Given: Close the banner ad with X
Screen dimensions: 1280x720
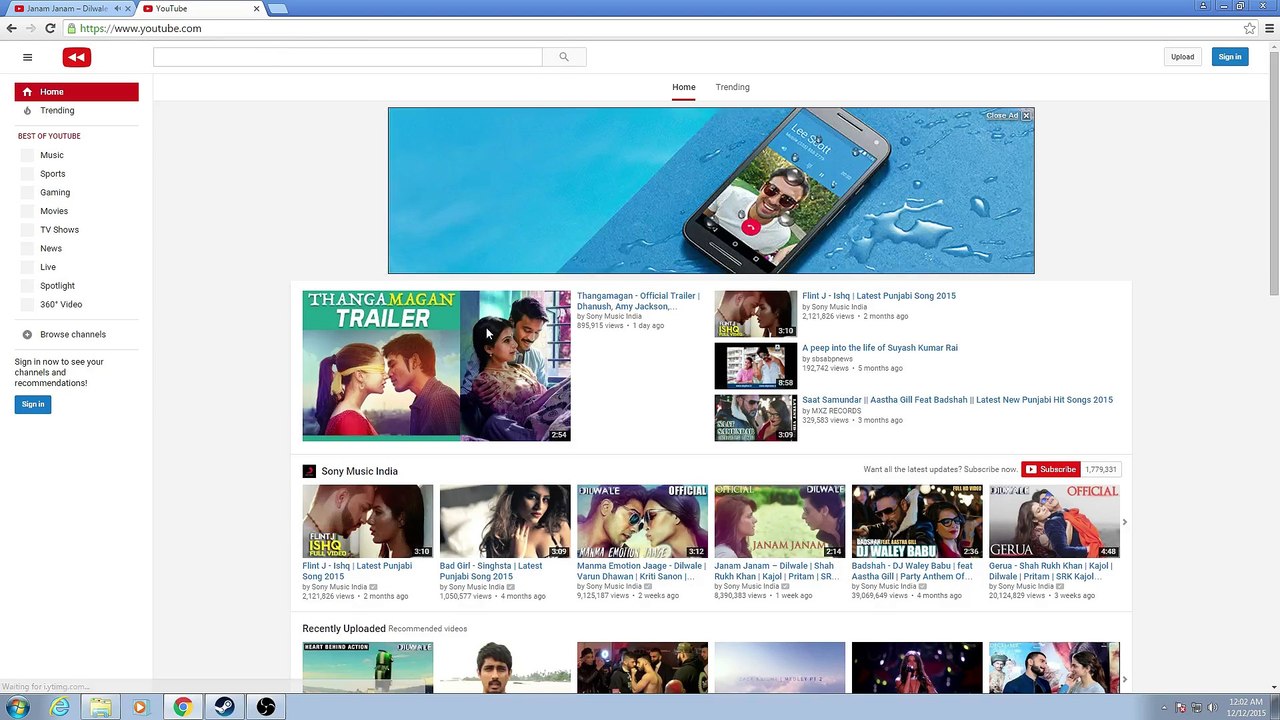Looking at the screenshot, I should point(1026,116).
